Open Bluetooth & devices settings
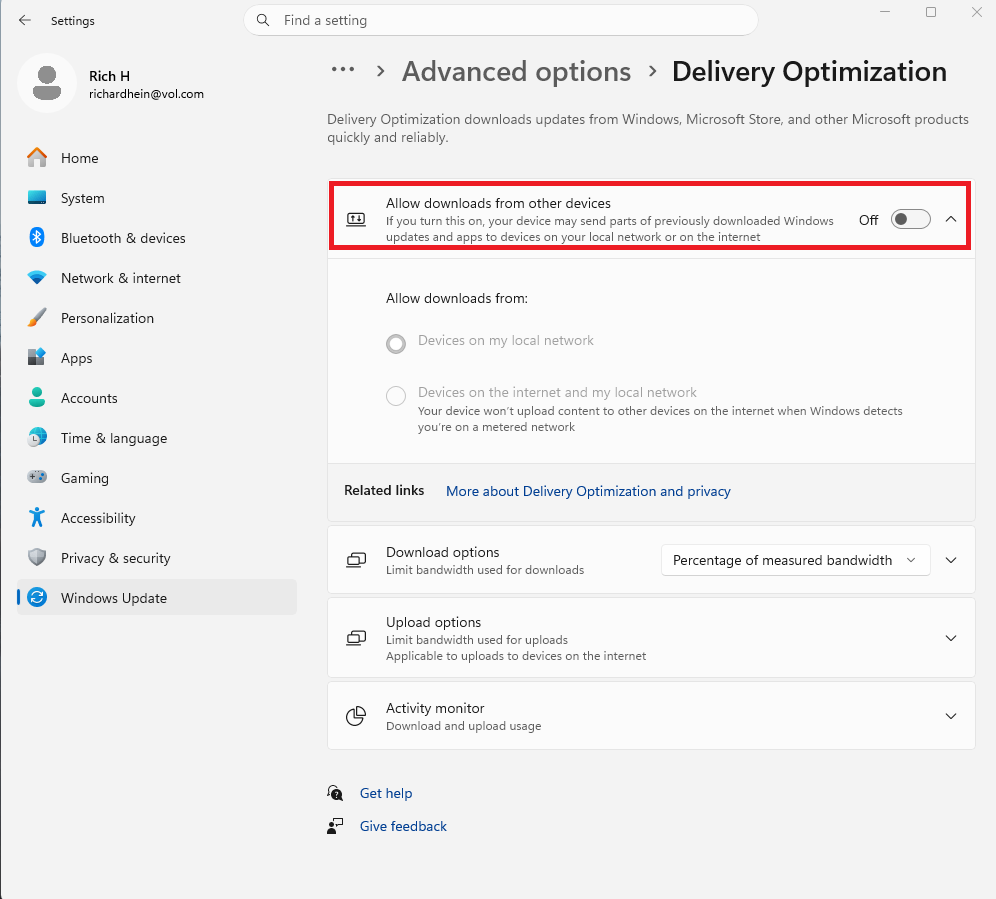The image size is (996, 899). (x=157, y=238)
